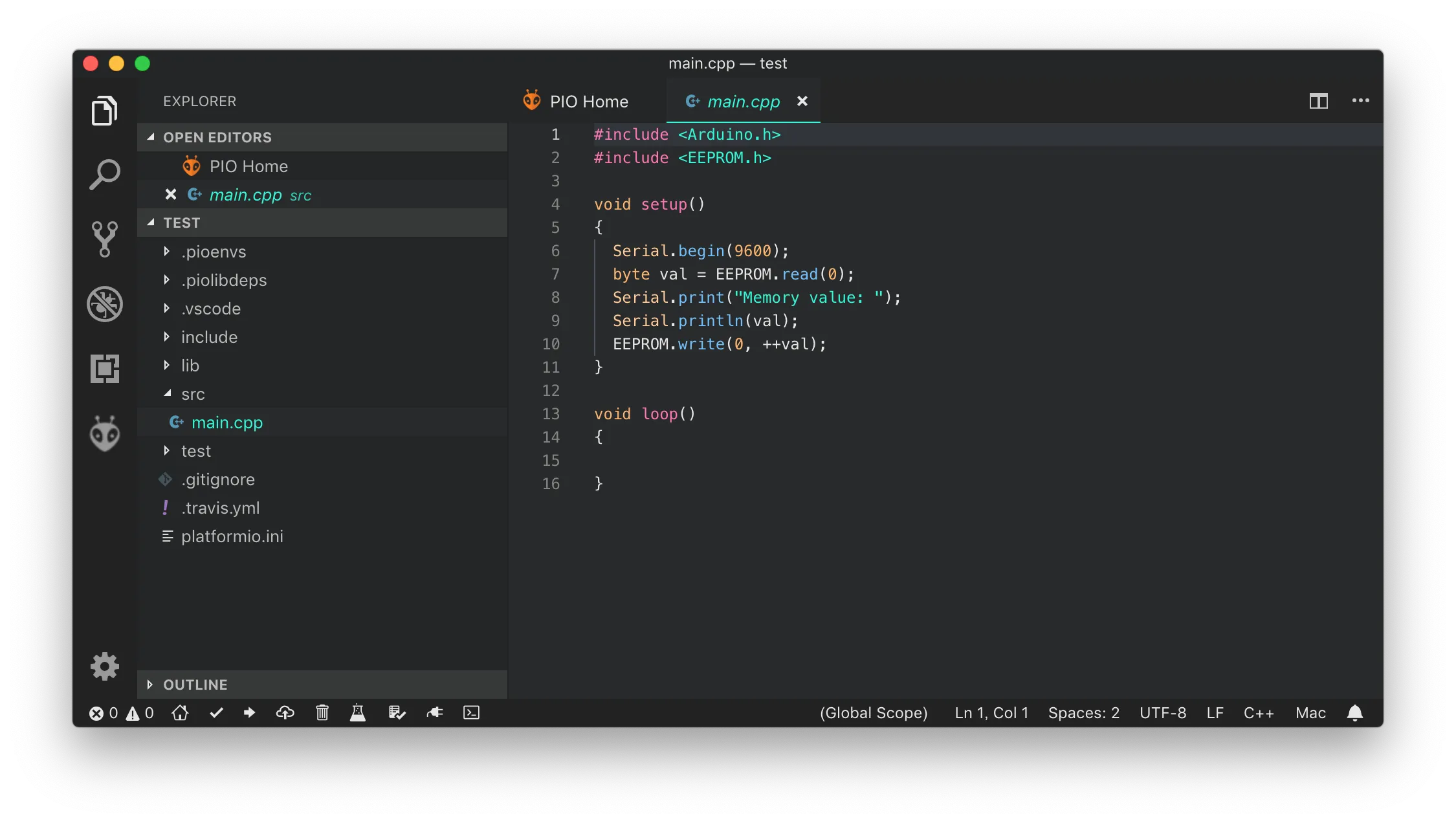
Task: Open the Serial Monitor plug icon
Action: tap(434, 713)
